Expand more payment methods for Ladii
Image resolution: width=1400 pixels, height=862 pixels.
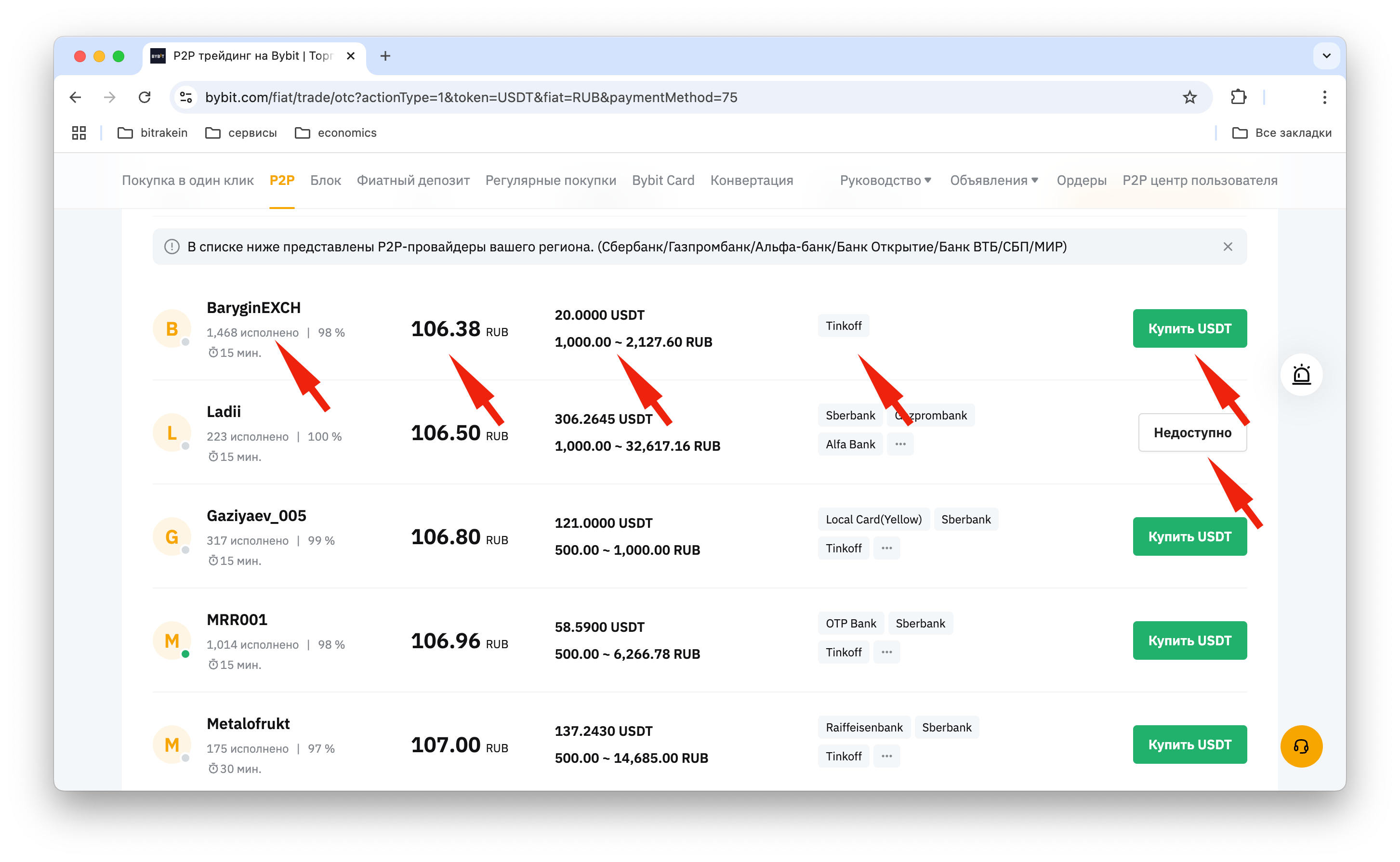(900, 444)
